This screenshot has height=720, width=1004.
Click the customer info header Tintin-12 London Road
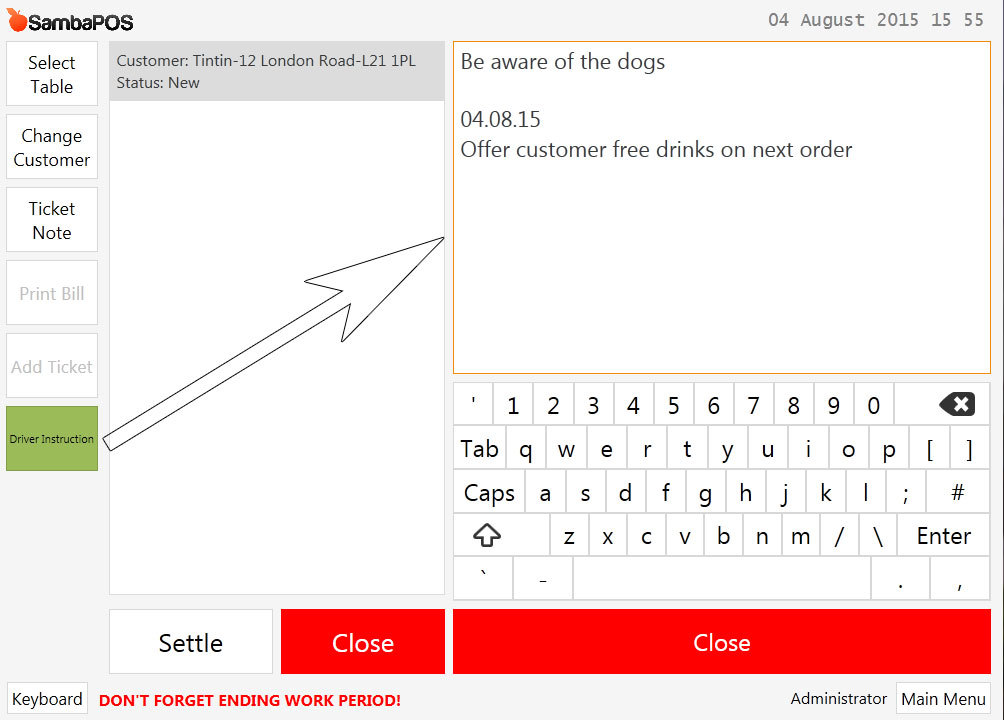277,71
